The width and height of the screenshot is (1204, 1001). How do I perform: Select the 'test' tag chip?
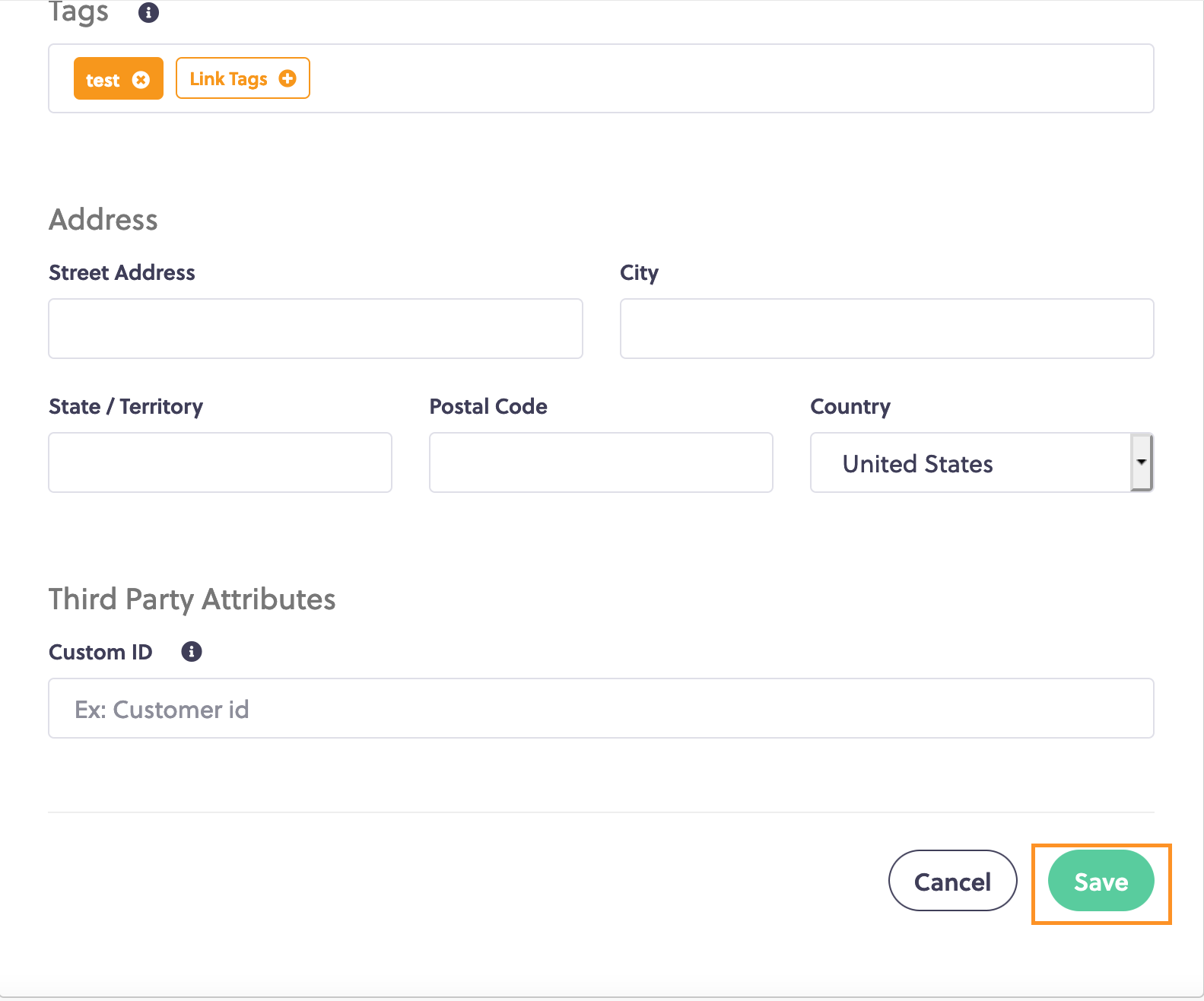118,78
